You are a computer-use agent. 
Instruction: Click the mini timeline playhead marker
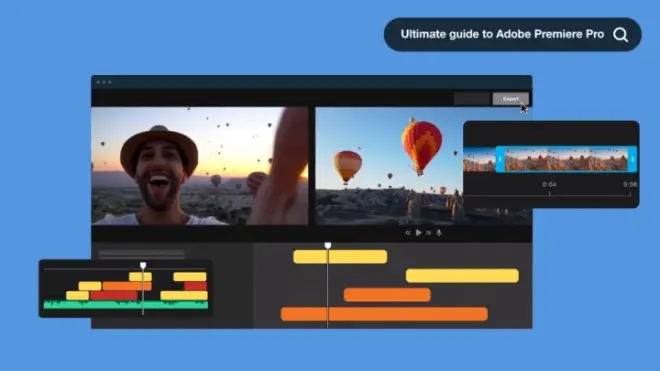143,265
